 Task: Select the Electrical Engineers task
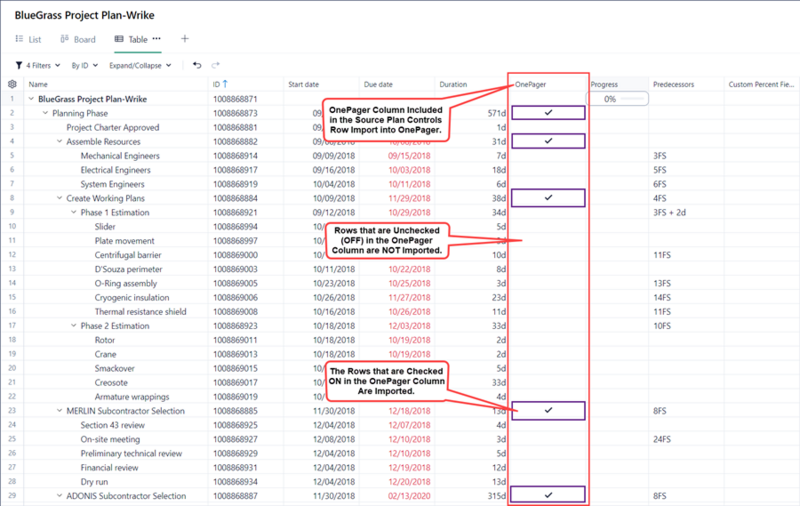pyautogui.click(x=115, y=170)
